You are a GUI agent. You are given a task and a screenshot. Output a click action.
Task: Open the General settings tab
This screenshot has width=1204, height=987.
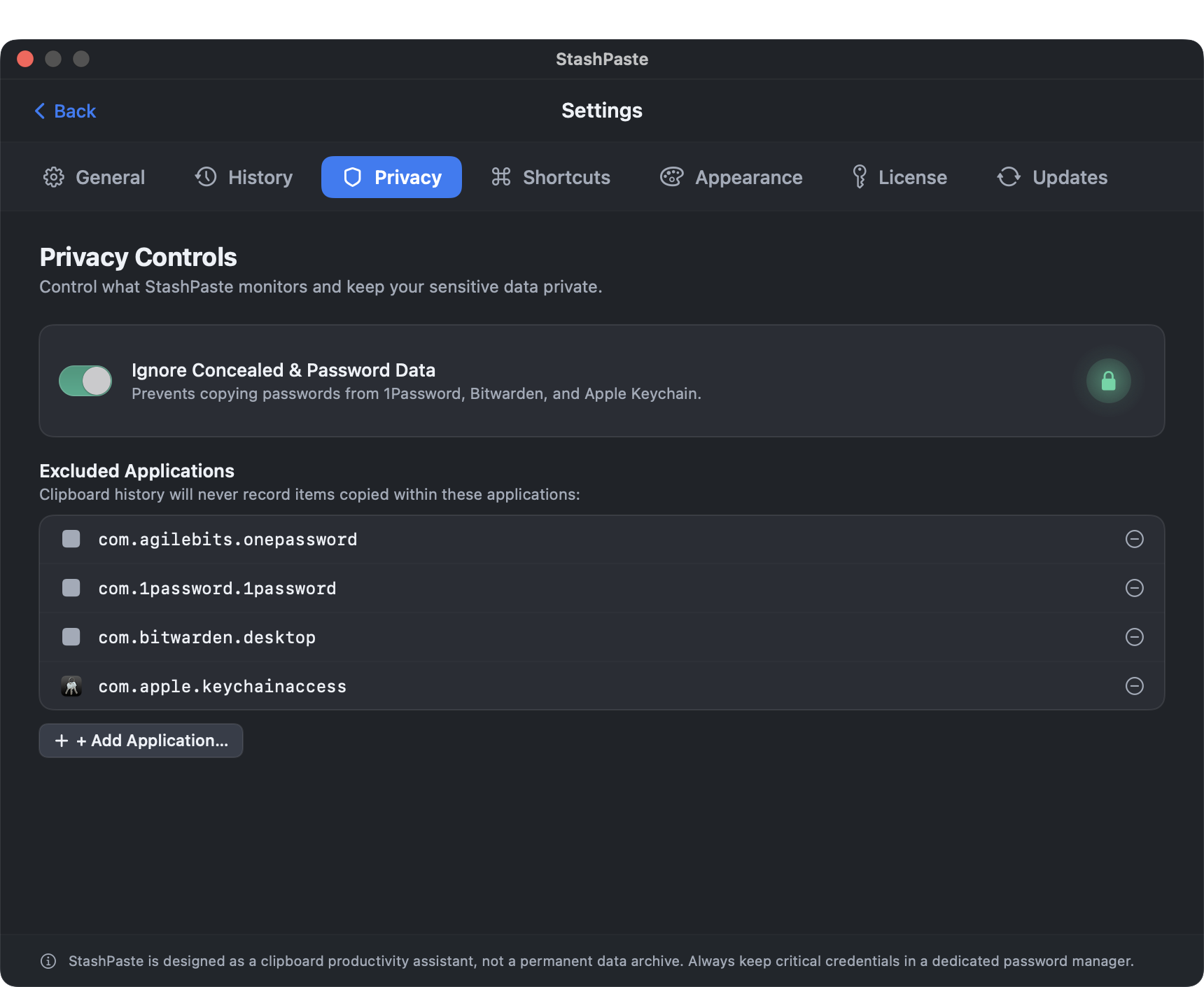[x=94, y=177]
